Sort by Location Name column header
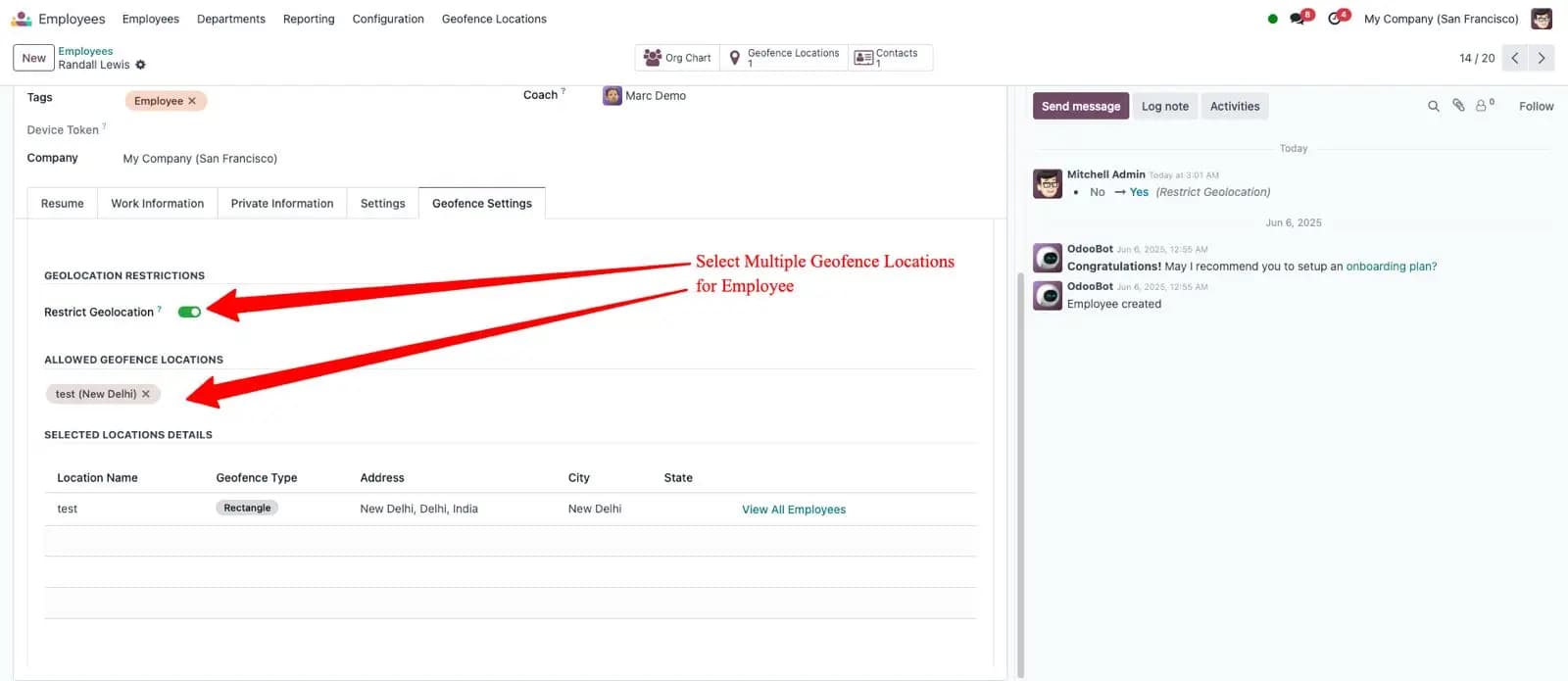The image size is (1568, 681). click(97, 477)
